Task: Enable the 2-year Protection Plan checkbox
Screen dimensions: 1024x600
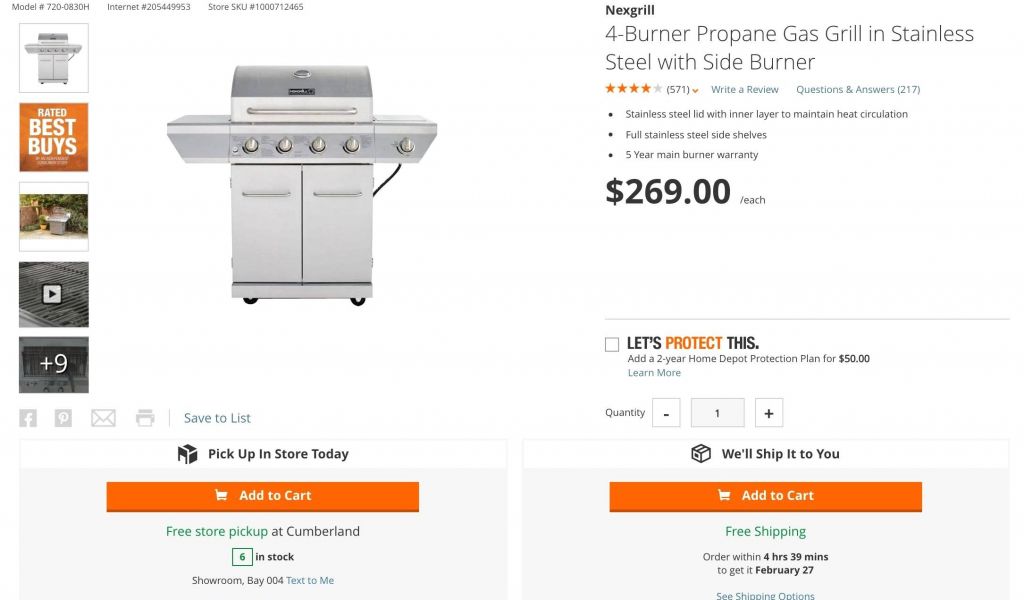Action: (x=612, y=345)
